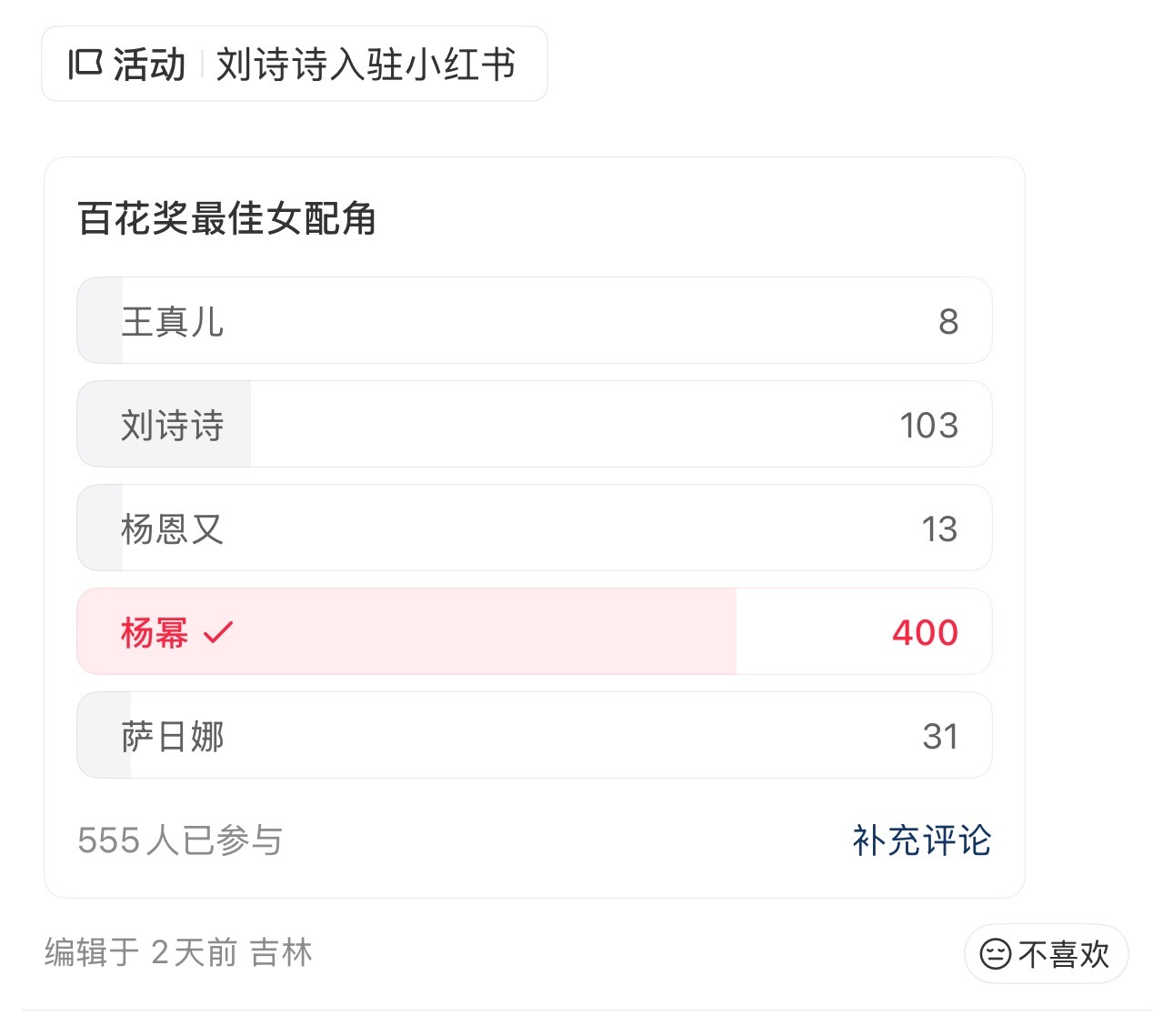Open 补充评论 link

(921, 840)
